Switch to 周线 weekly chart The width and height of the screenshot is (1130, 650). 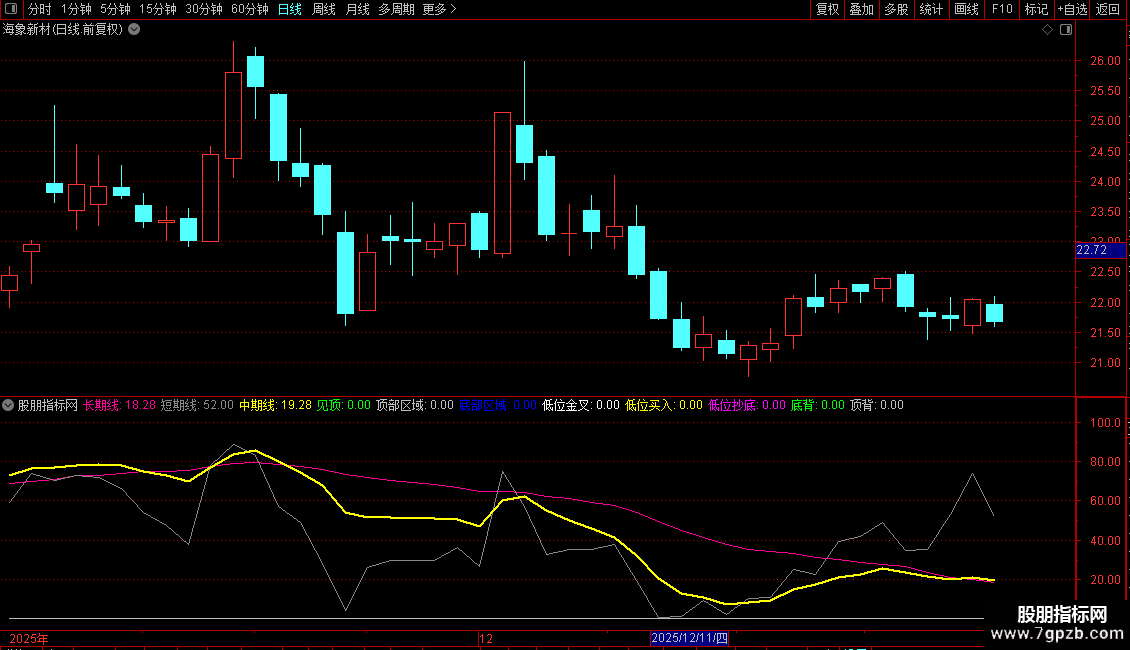coord(324,9)
